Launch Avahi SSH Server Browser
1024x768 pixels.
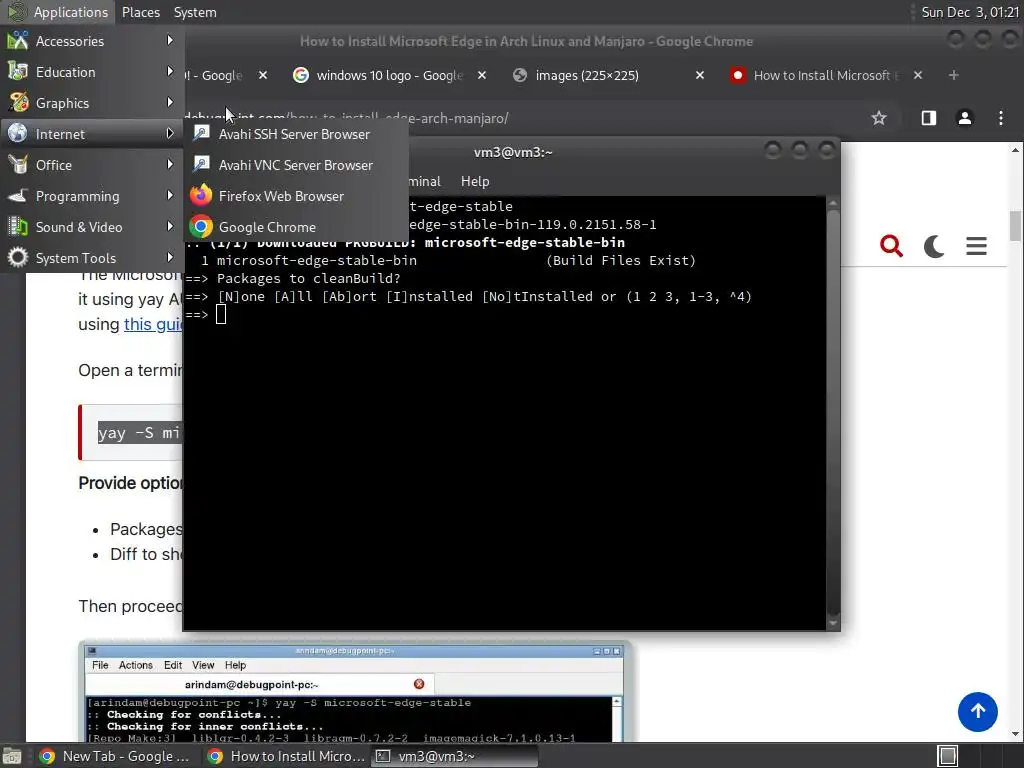click(296, 134)
